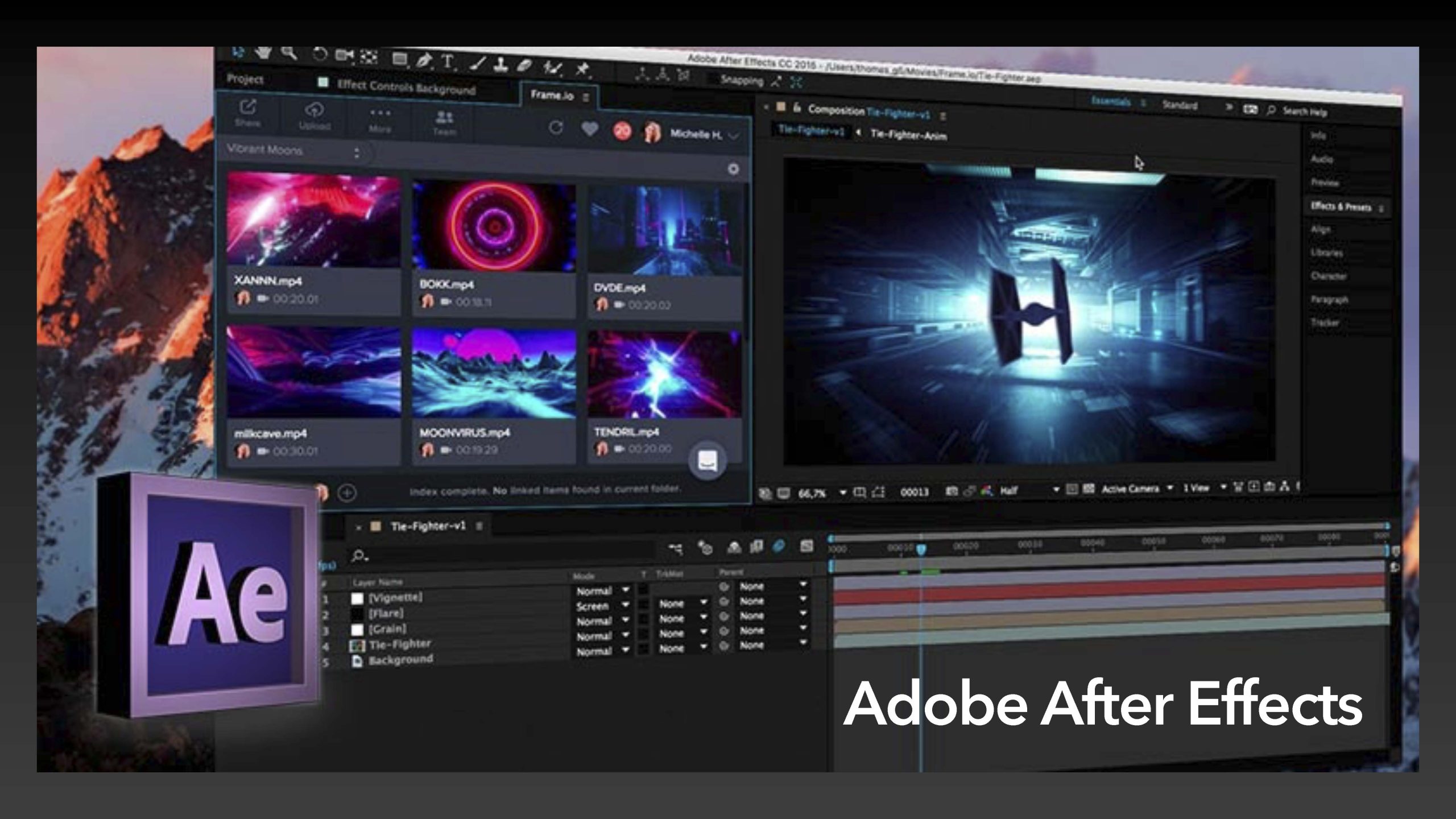Image resolution: width=1456 pixels, height=819 pixels.
Task: Open the composition mini-flowchart icon in timeline
Action: (x=676, y=548)
